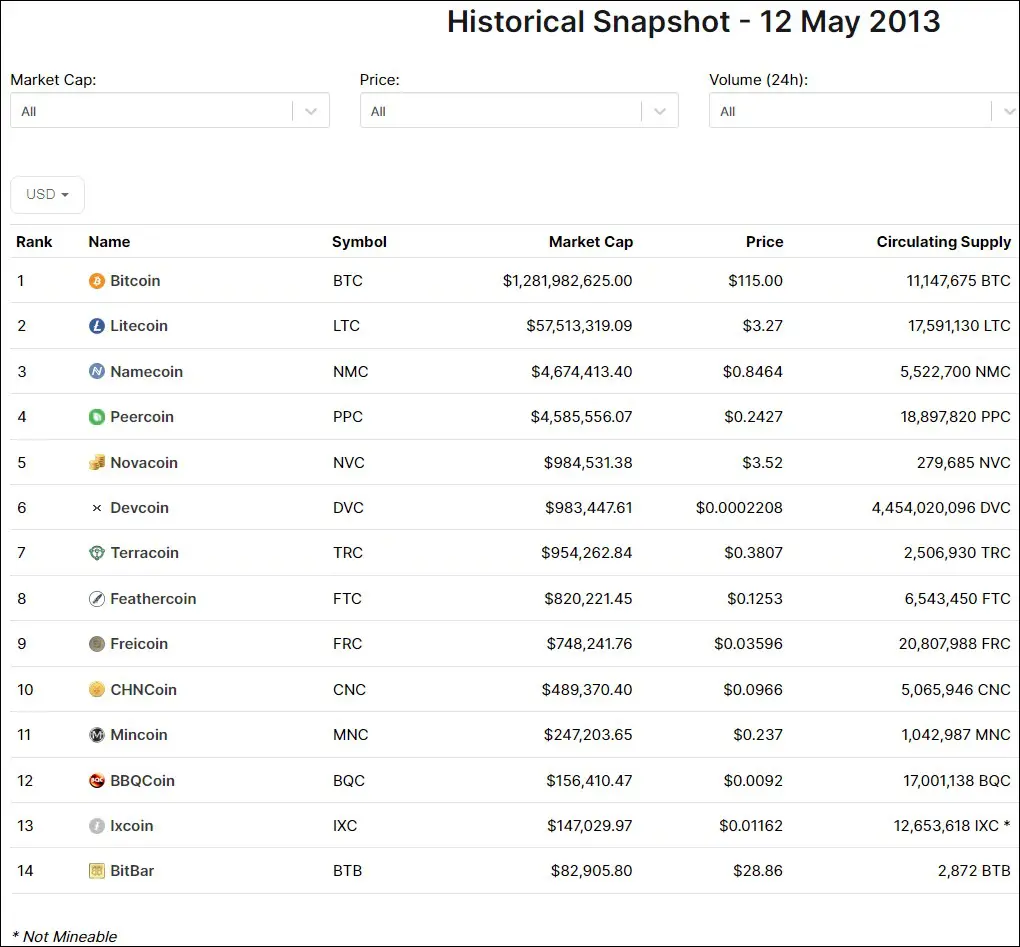1020x947 pixels.
Task: Open the CHNCoin name link
Action: [x=143, y=689]
